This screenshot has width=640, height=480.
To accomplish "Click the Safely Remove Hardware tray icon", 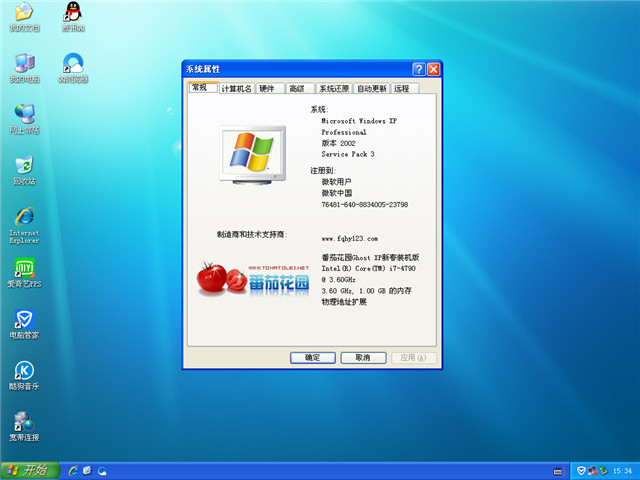I will [603, 471].
